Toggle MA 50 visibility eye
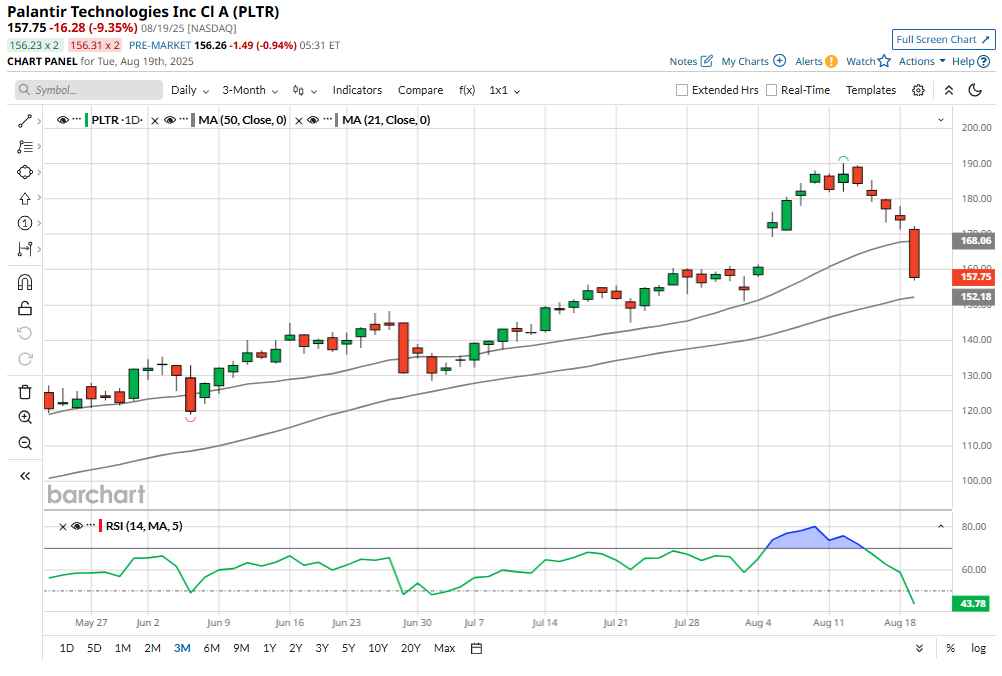 coord(169,119)
